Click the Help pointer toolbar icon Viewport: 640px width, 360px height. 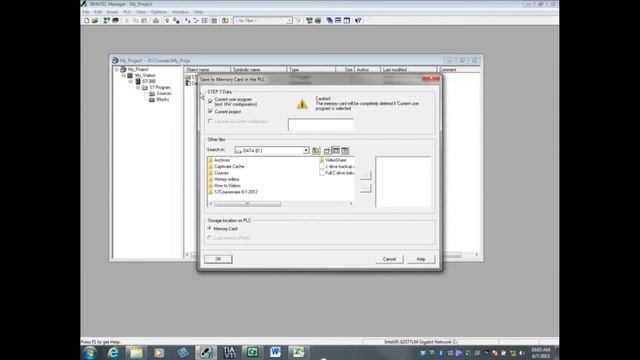[x=358, y=20]
